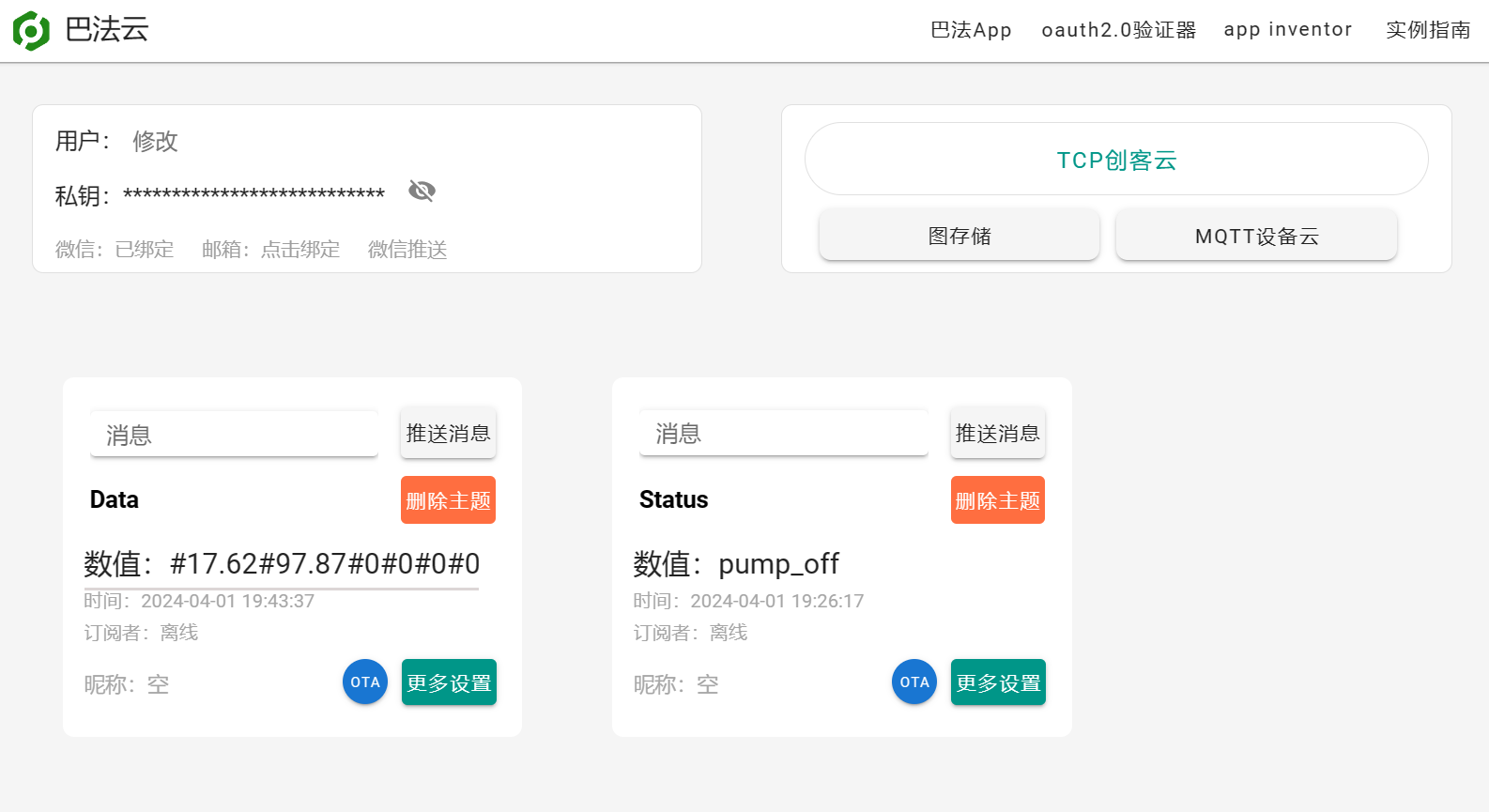Select the TCP创客云 tab
Screen dimensions: 1489x812
click(1116, 160)
